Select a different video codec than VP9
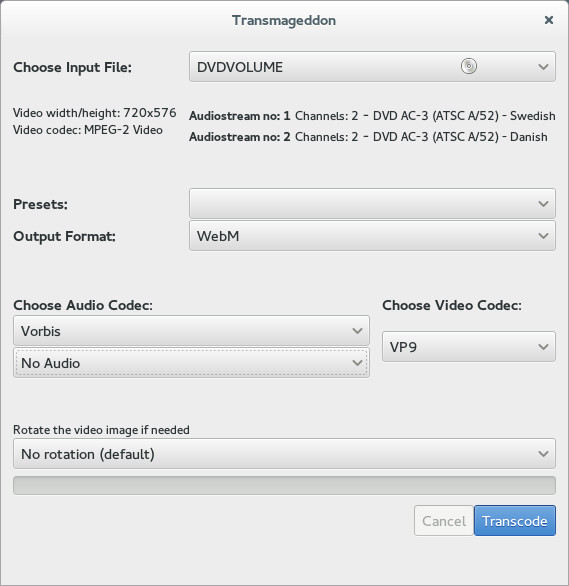Image resolution: width=569 pixels, height=586 pixels. click(469, 346)
